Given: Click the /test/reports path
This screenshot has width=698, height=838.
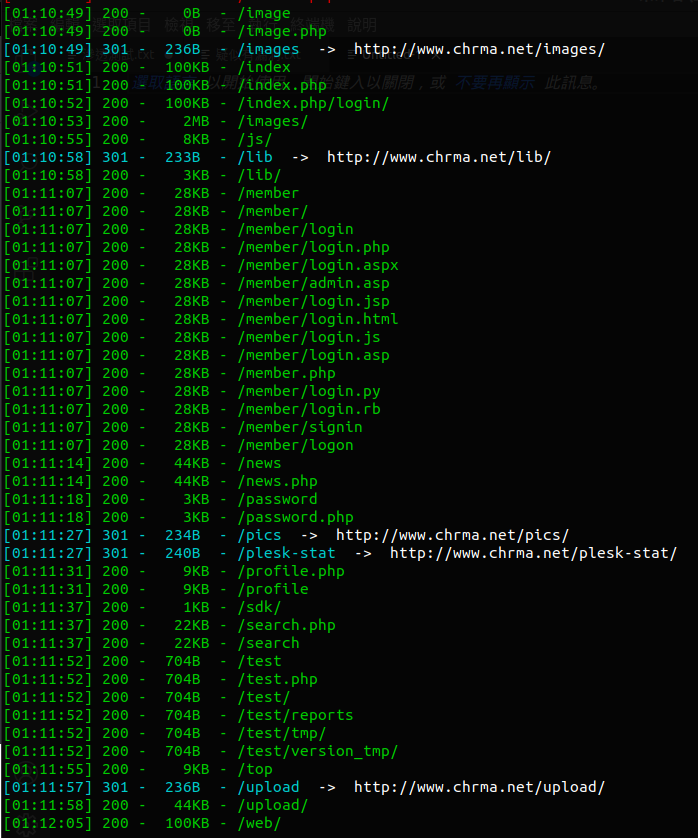Looking at the screenshot, I should 296,715.
